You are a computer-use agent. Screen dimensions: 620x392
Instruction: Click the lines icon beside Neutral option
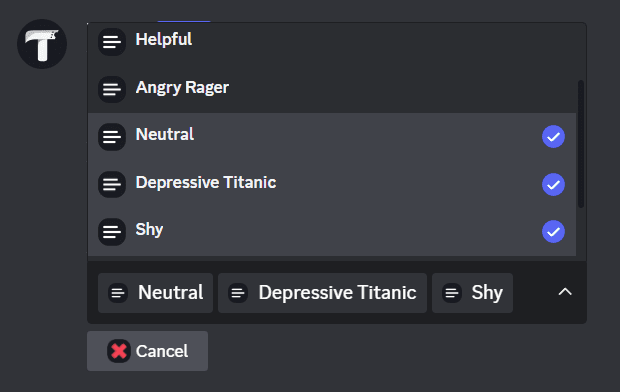pos(112,136)
